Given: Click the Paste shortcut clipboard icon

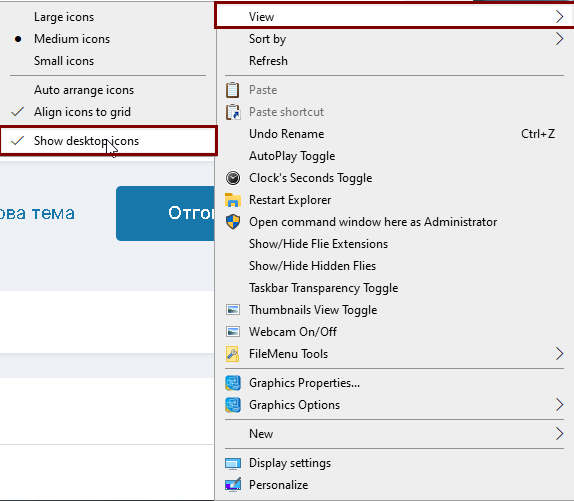Looking at the screenshot, I should point(233,112).
